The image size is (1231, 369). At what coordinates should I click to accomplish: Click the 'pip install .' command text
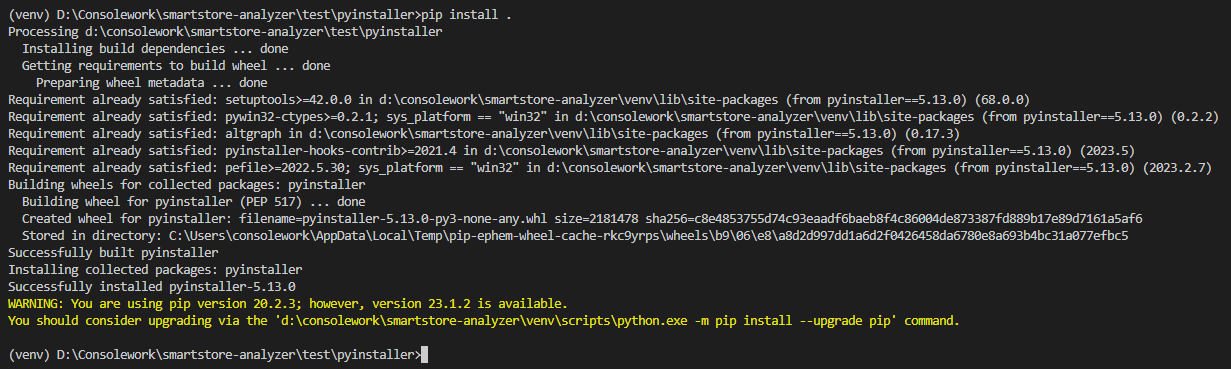(x=466, y=15)
